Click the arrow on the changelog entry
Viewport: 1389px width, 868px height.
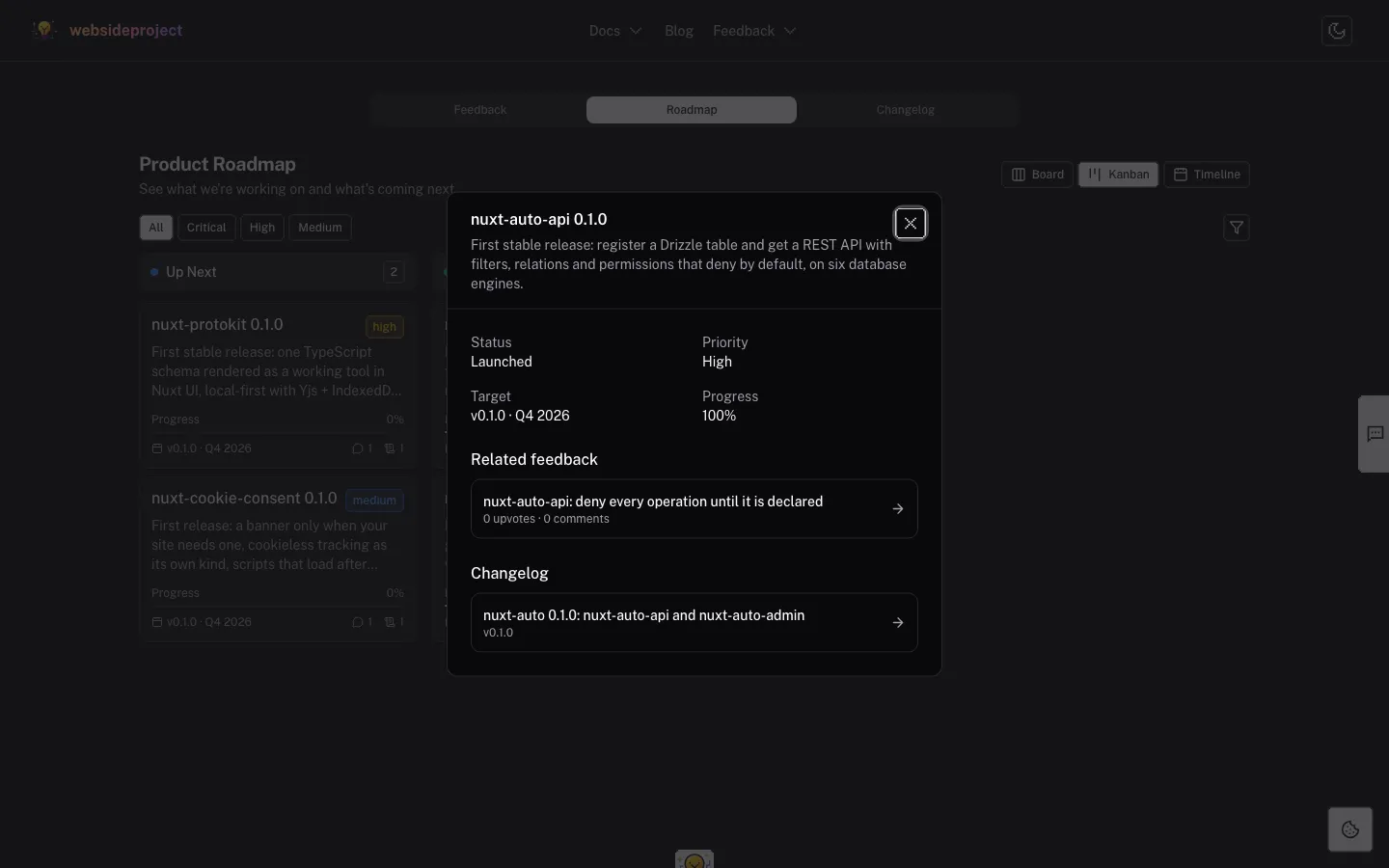(898, 623)
